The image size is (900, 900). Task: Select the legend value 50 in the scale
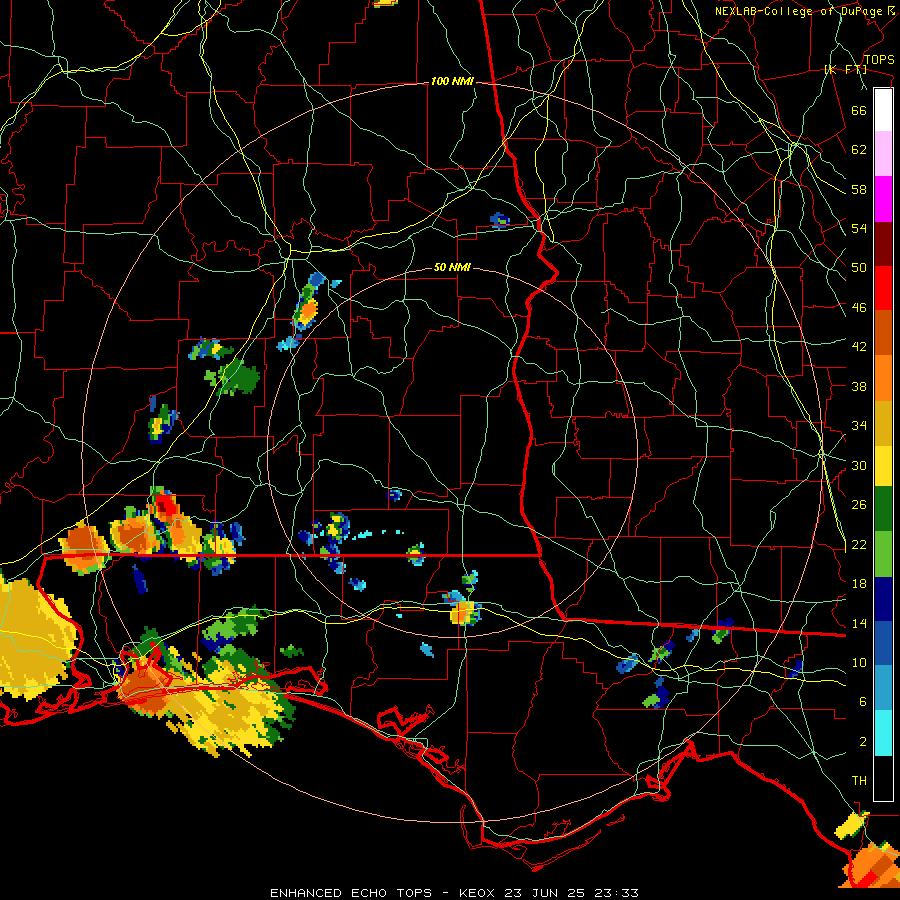(x=859, y=267)
